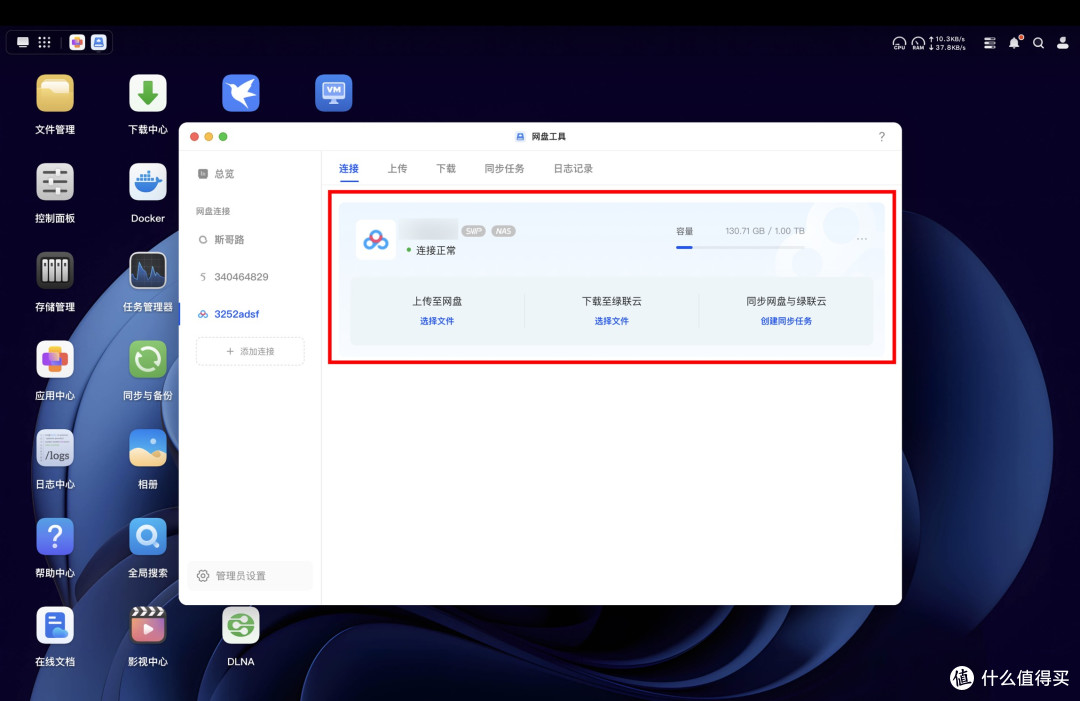
Task: Launch the DLNA app icon
Action: click(x=240, y=626)
